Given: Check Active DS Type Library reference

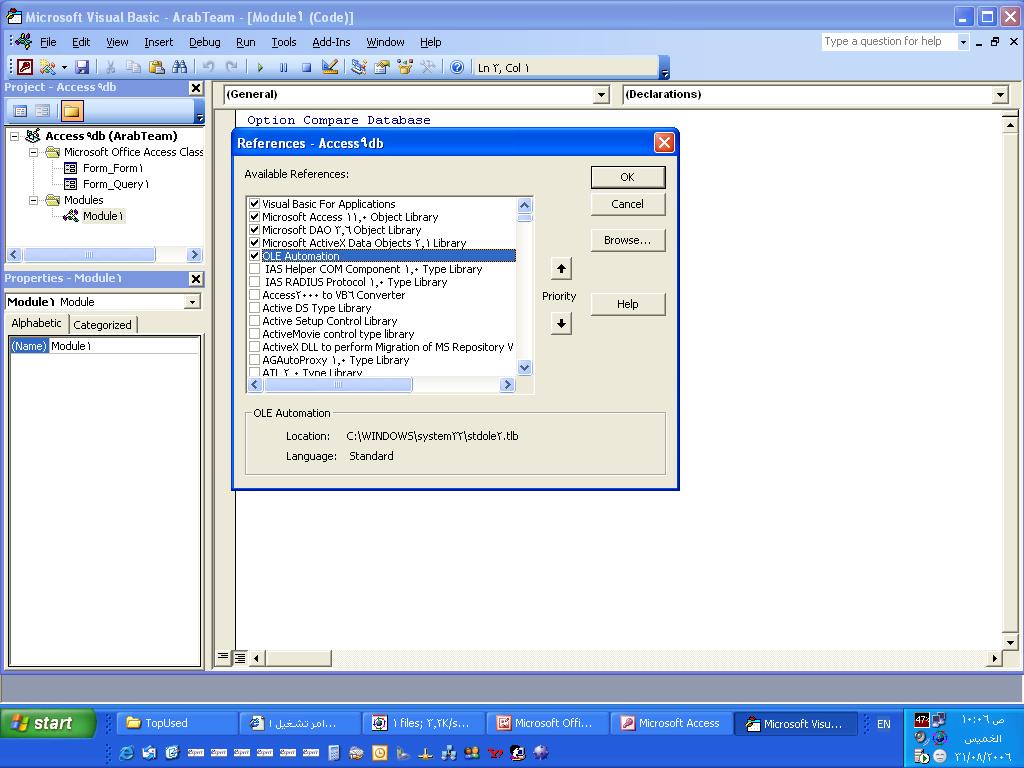Looking at the screenshot, I should tap(255, 308).
